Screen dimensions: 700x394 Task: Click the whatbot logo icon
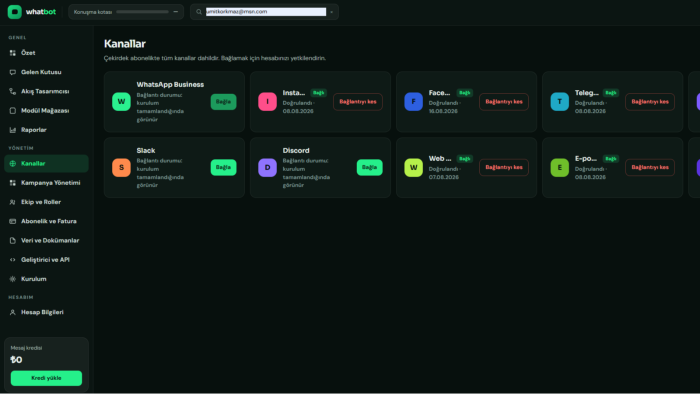coord(14,12)
